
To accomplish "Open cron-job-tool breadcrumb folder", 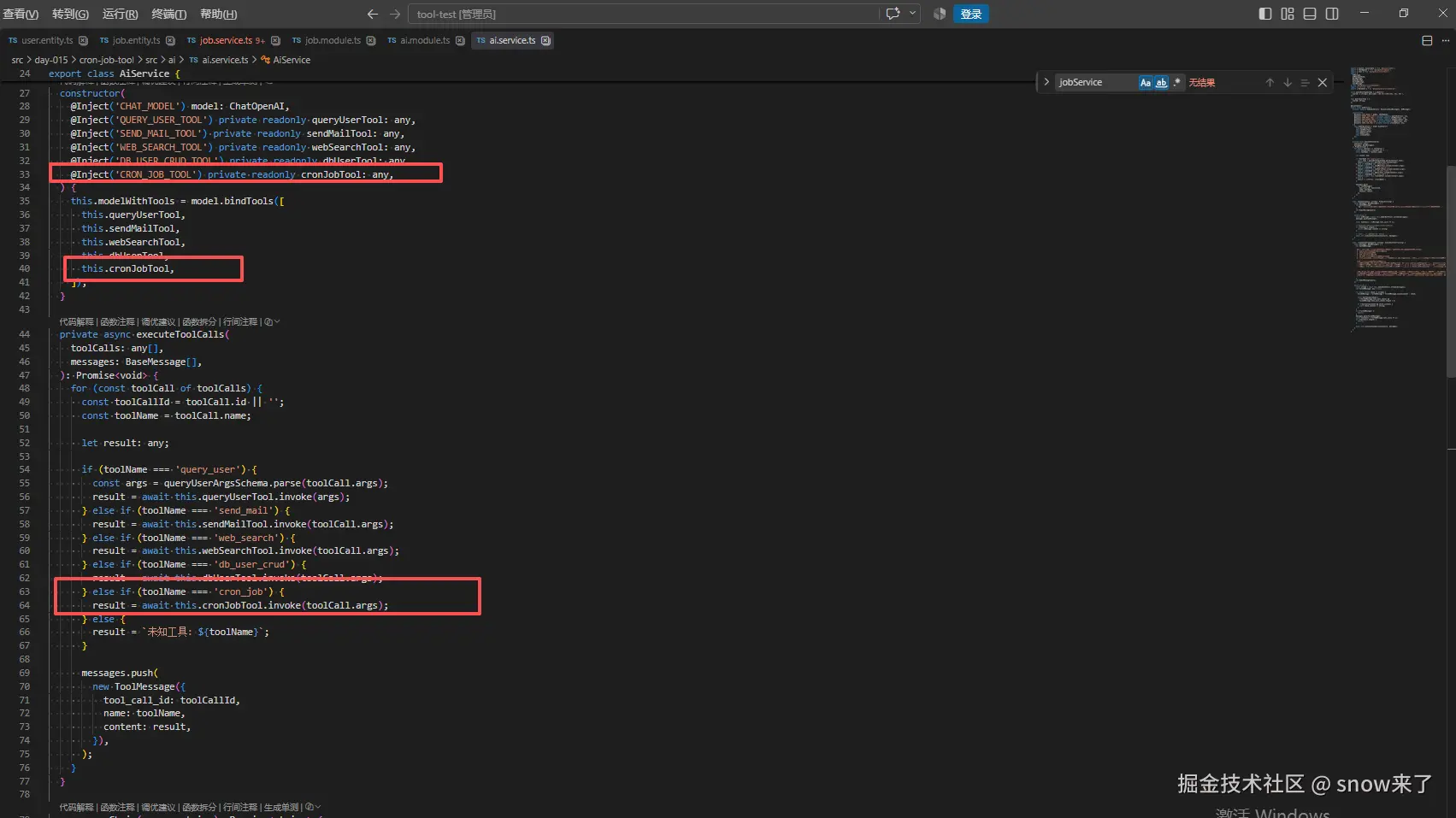I will click(107, 60).
